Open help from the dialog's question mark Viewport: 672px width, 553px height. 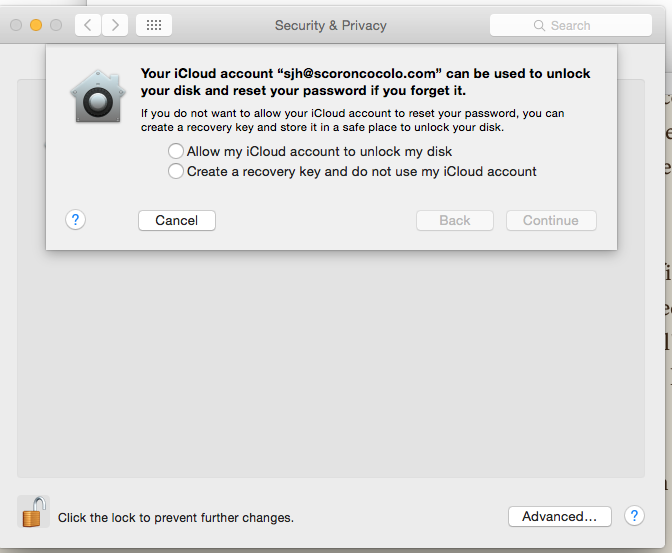(76, 220)
